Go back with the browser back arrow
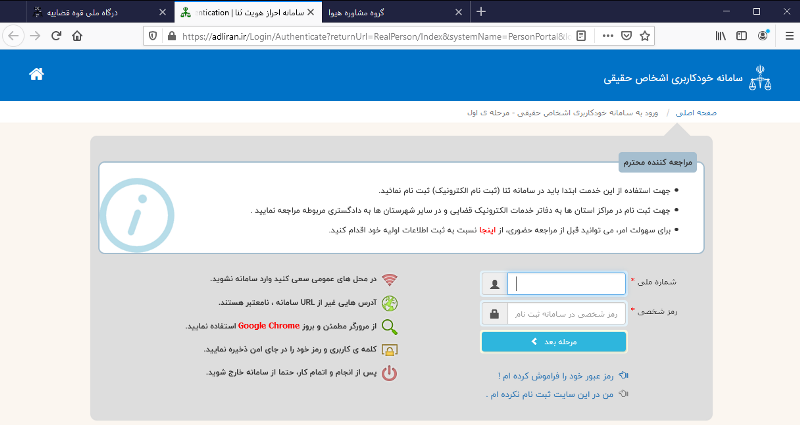This screenshot has width=800, height=425. [14, 36]
